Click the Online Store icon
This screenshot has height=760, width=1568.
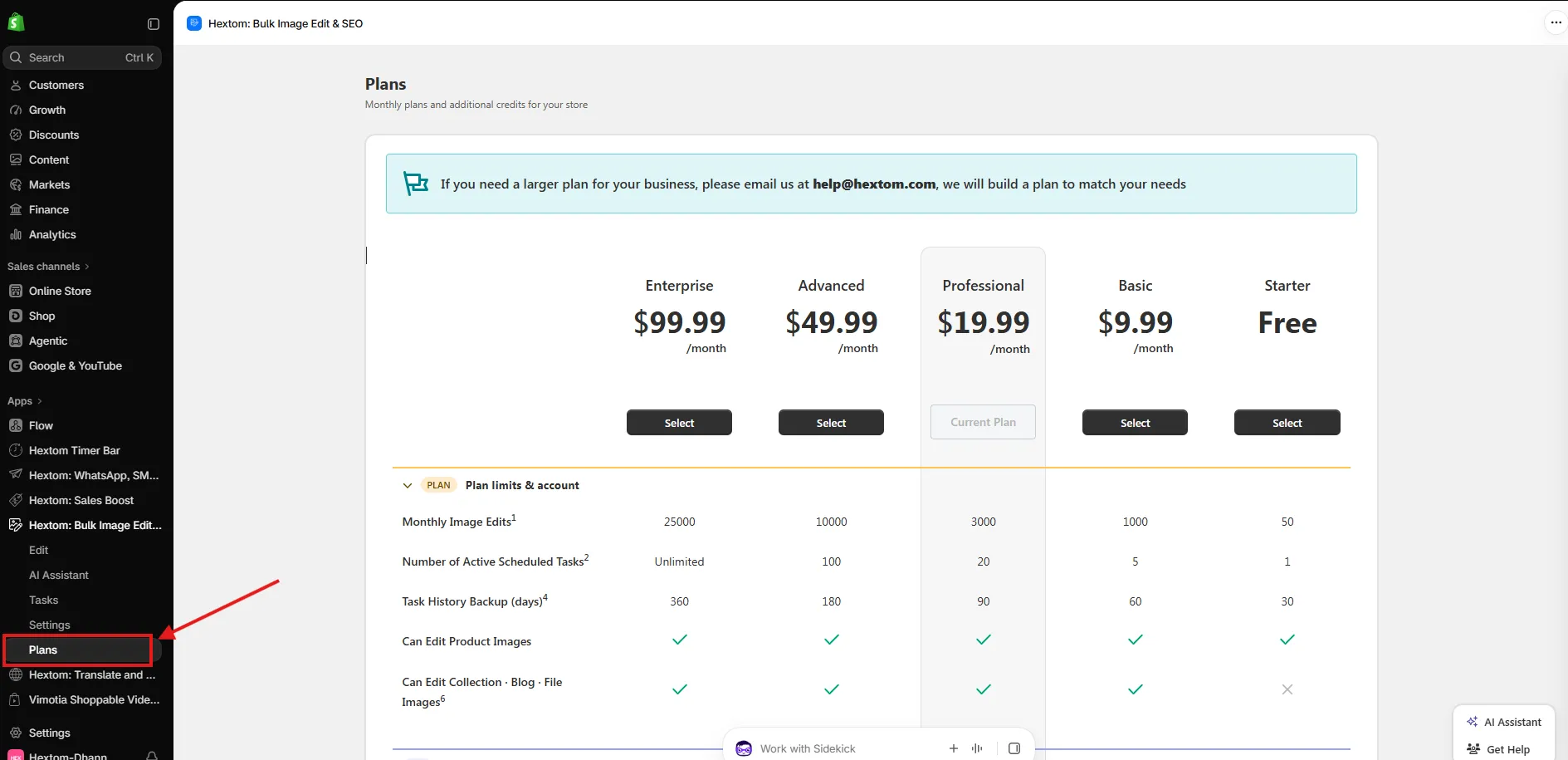pyautogui.click(x=16, y=291)
